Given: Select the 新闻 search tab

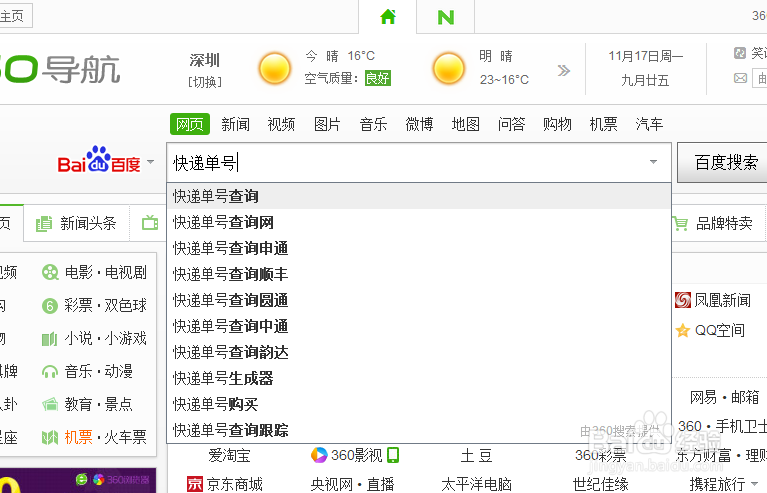Looking at the screenshot, I should 235,124.
